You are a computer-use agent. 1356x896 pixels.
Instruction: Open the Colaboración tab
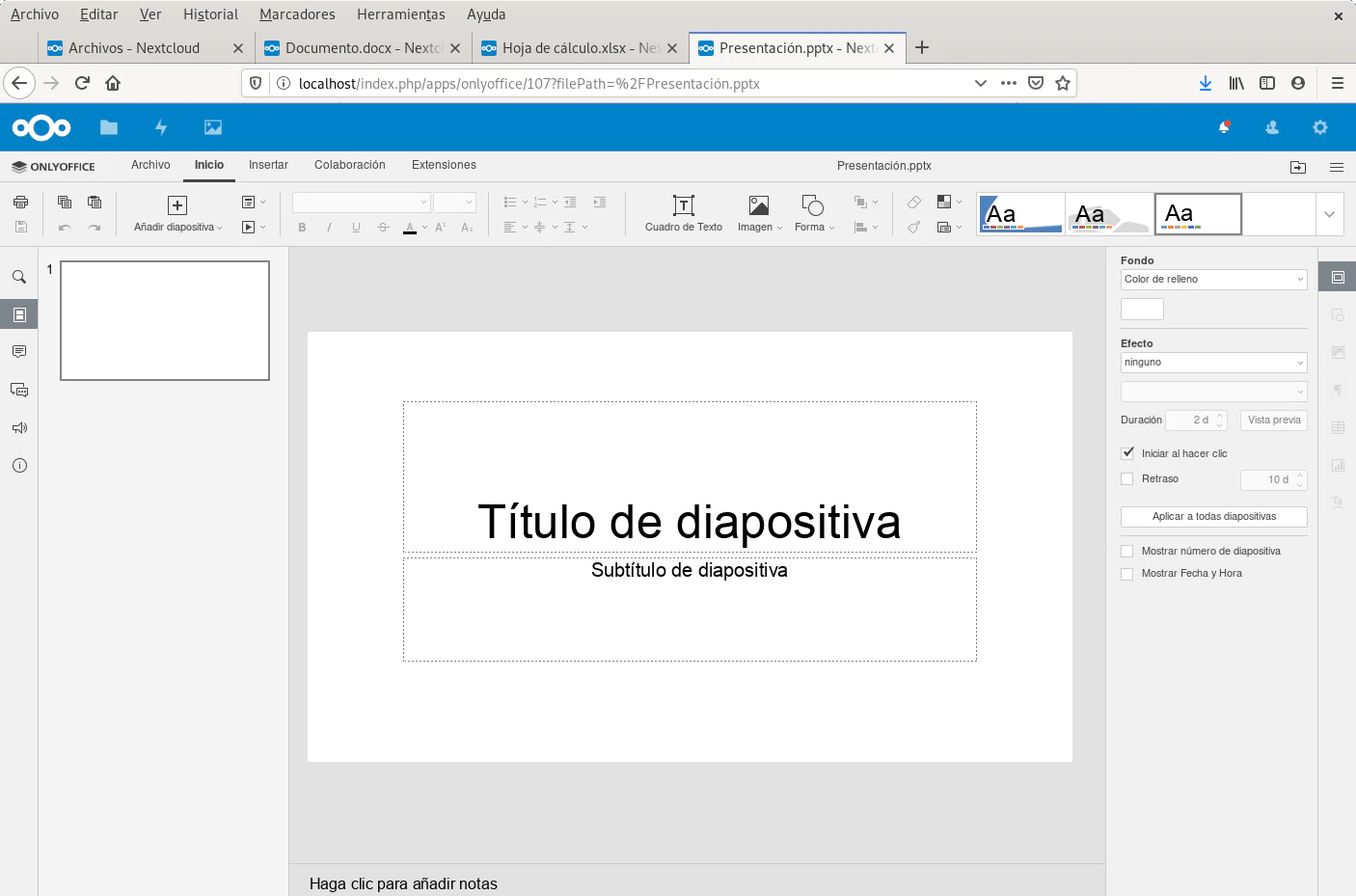pos(349,165)
